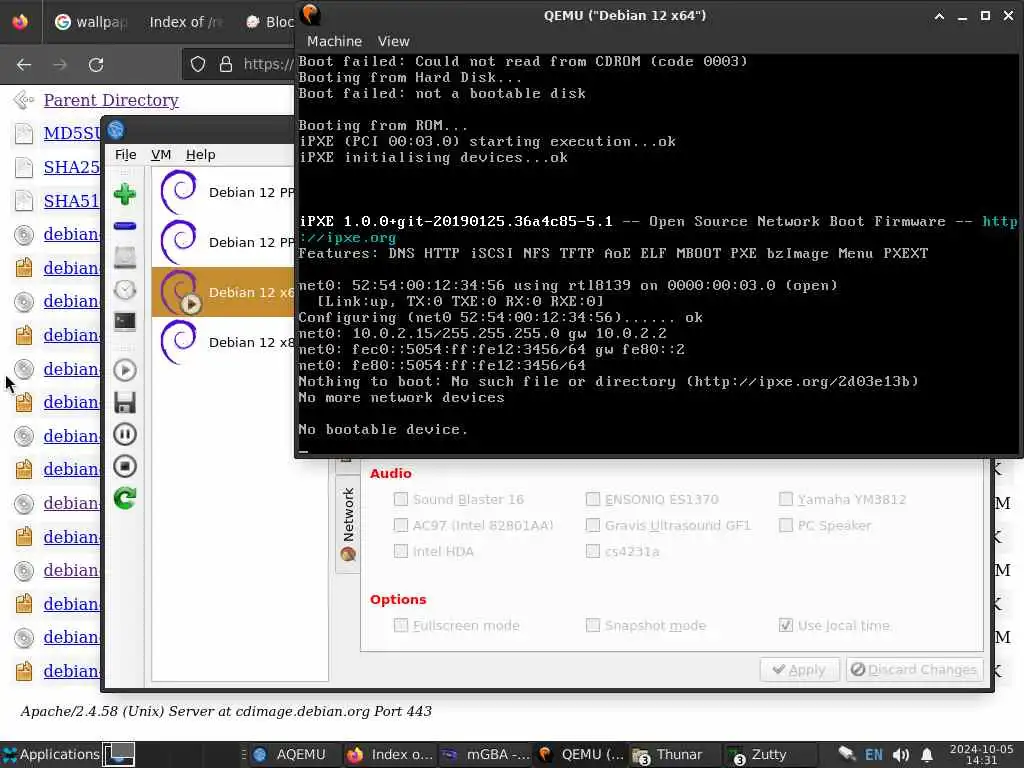Click the EN keyboard layout indicator
Screen dimensions: 1024x768
(873, 754)
